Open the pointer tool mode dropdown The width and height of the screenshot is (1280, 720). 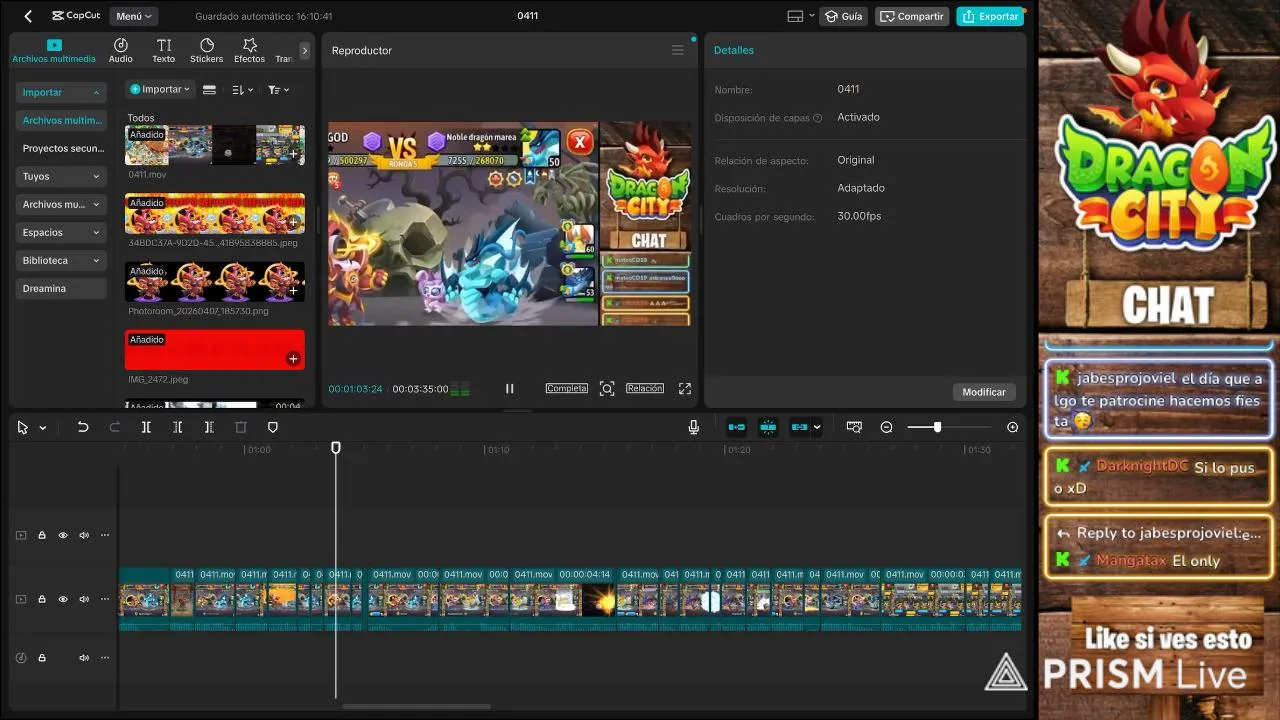point(42,428)
